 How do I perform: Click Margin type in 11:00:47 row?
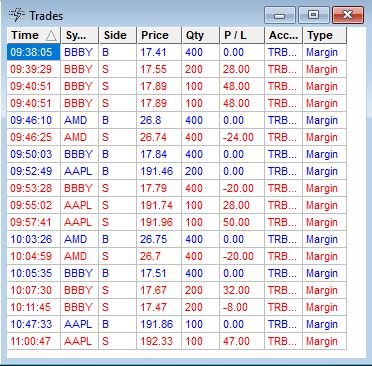coord(325,341)
